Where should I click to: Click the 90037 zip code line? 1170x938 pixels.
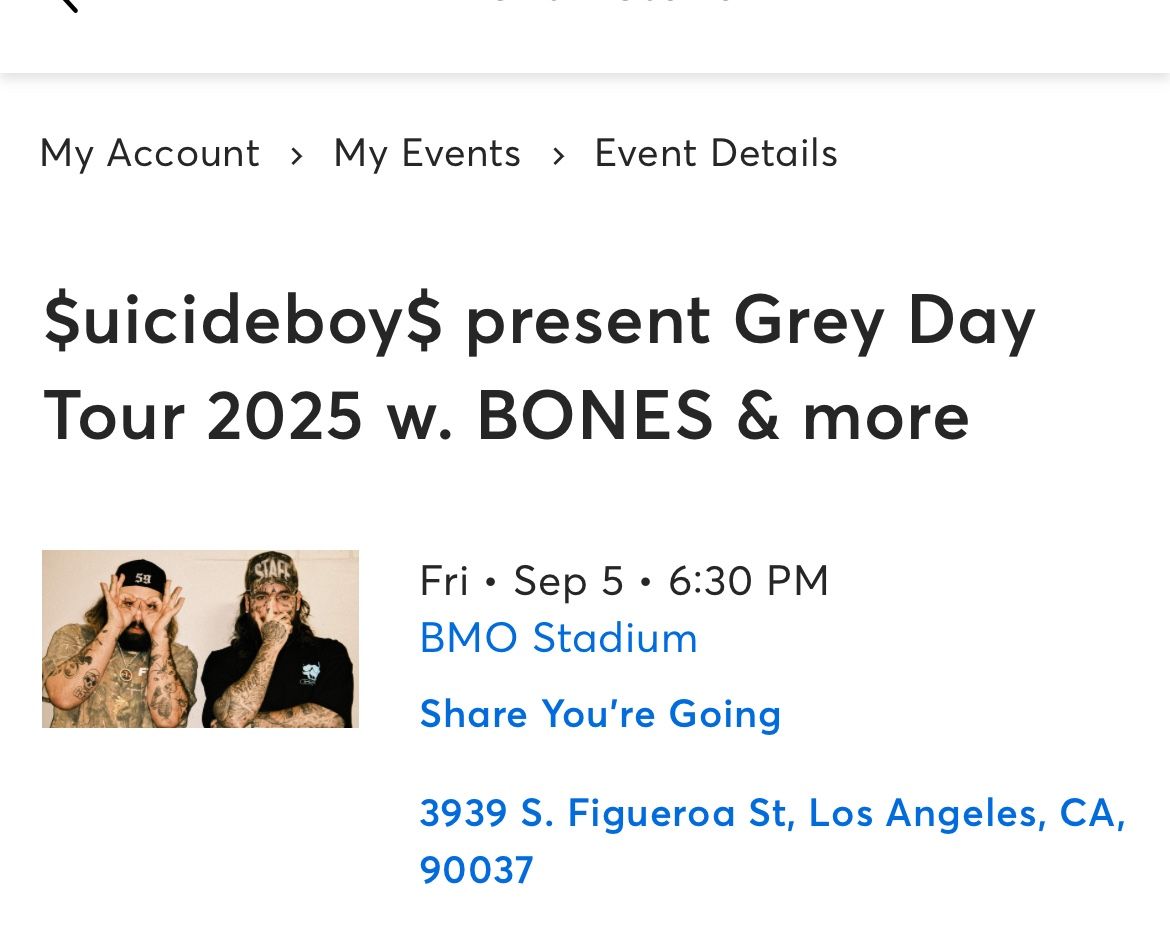pyautogui.click(x=477, y=870)
